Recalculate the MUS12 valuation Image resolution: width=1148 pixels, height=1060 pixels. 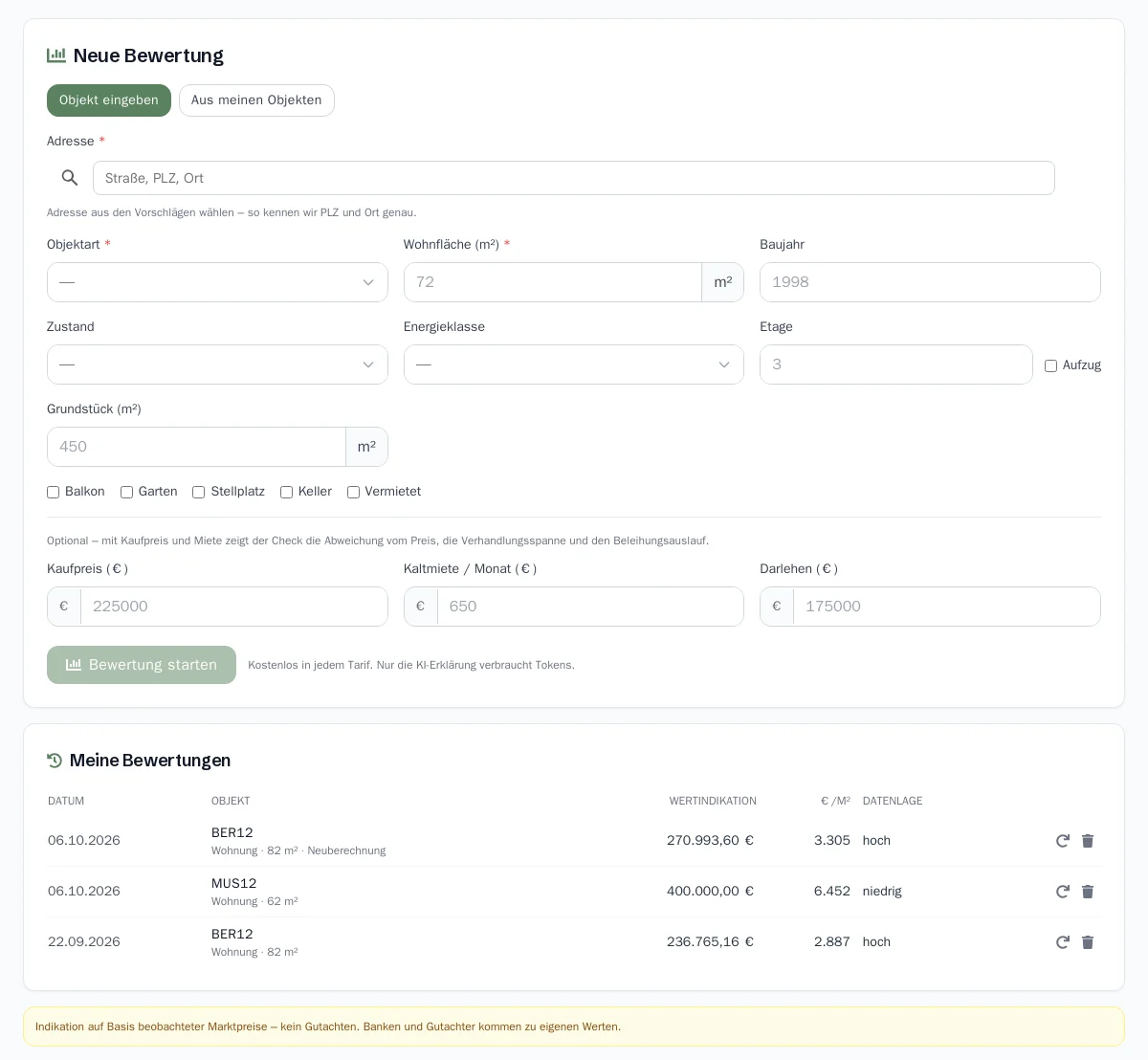pos(1063,892)
